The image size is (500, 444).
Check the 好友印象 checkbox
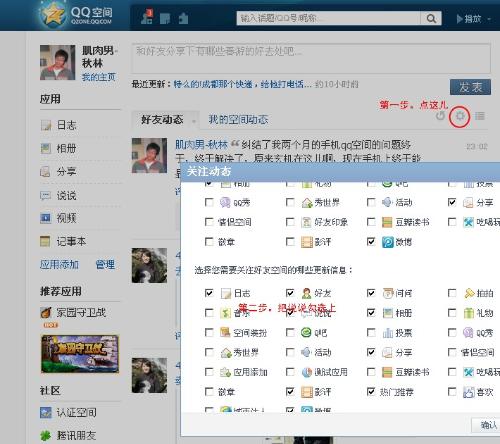[x=290, y=222]
